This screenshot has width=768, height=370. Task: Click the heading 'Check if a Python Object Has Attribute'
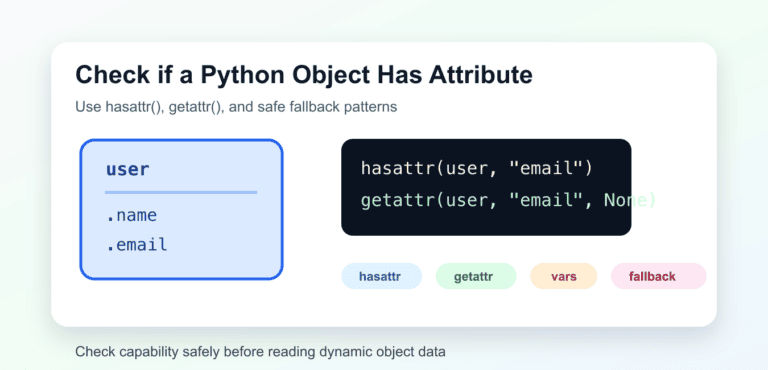pyautogui.click(x=304, y=75)
